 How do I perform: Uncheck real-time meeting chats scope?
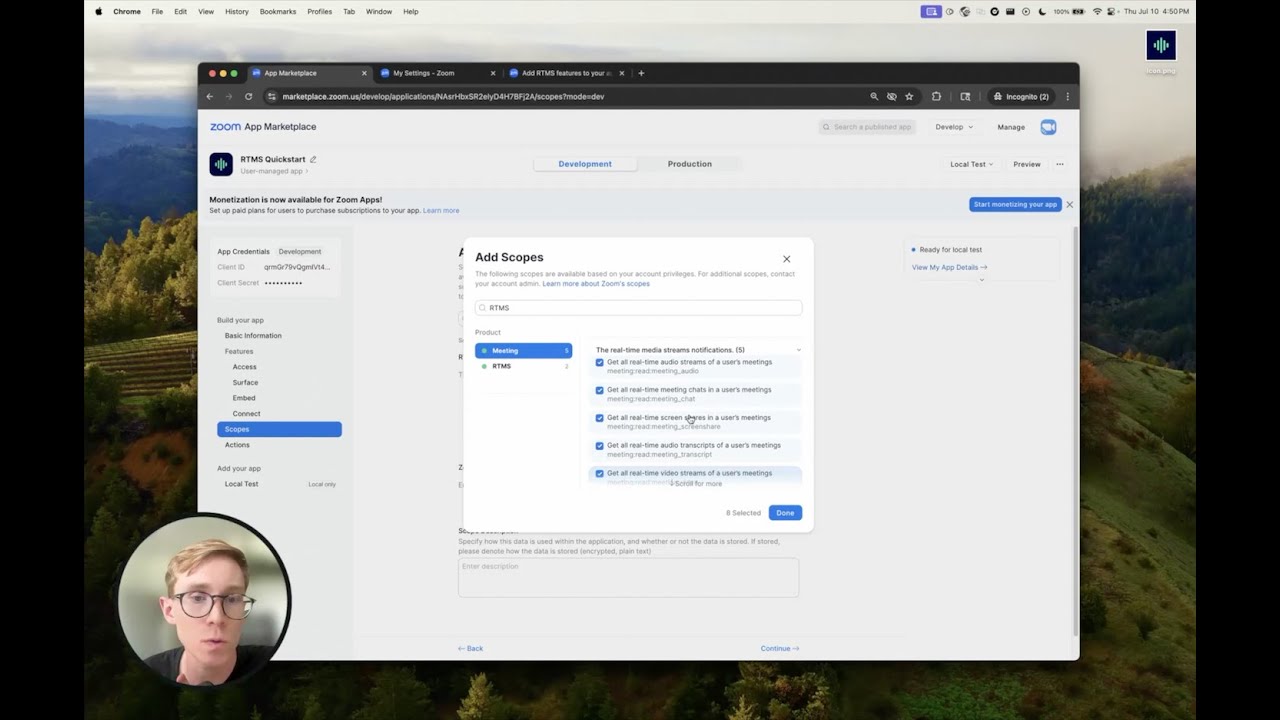coord(600,390)
